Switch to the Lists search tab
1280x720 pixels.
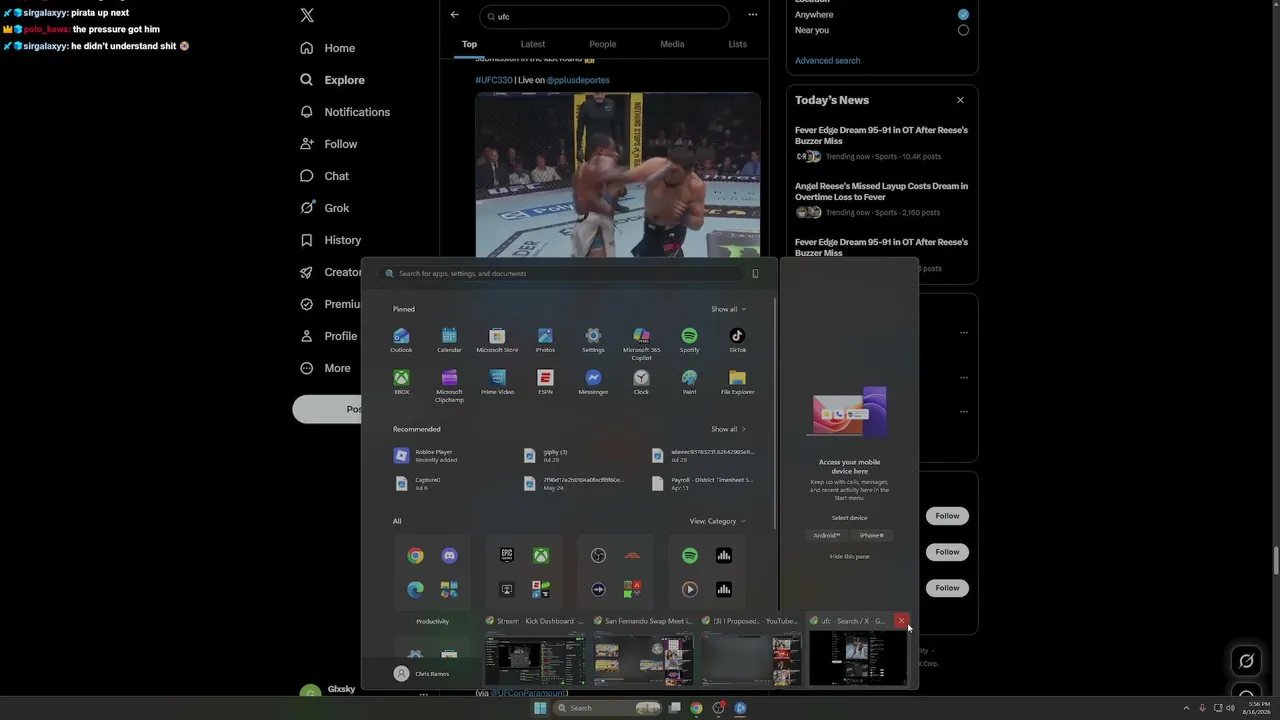click(737, 44)
